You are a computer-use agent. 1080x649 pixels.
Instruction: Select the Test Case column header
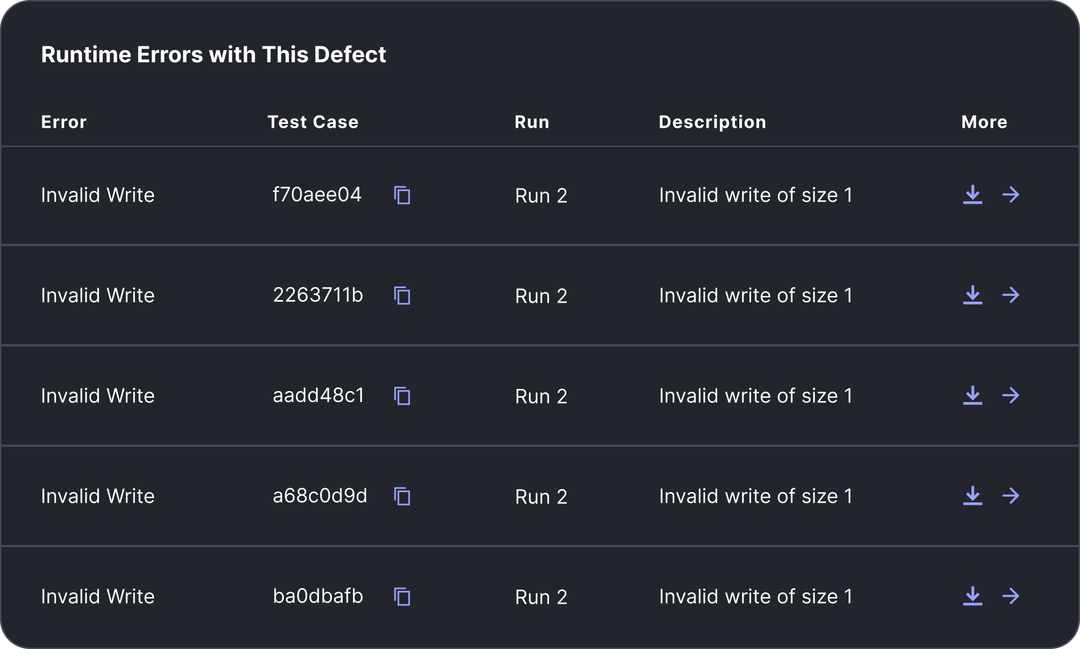(313, 122)
